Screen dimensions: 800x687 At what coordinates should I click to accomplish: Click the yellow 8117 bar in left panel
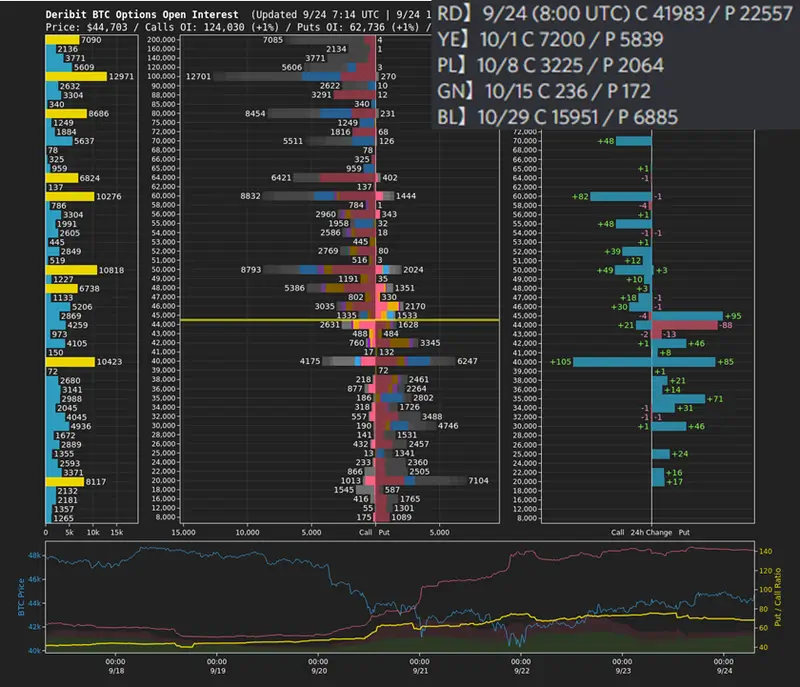68,481
